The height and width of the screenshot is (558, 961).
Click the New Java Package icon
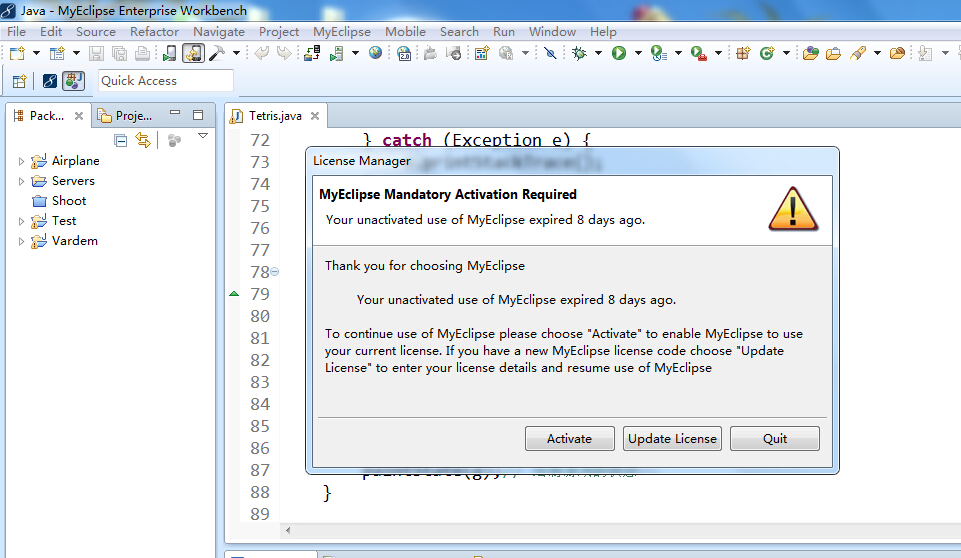743,53
